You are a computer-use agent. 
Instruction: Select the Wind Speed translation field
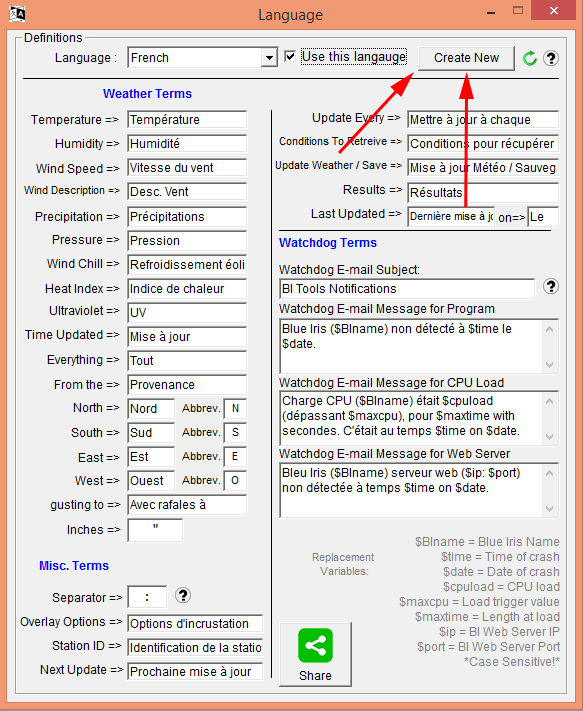[187, 168]
